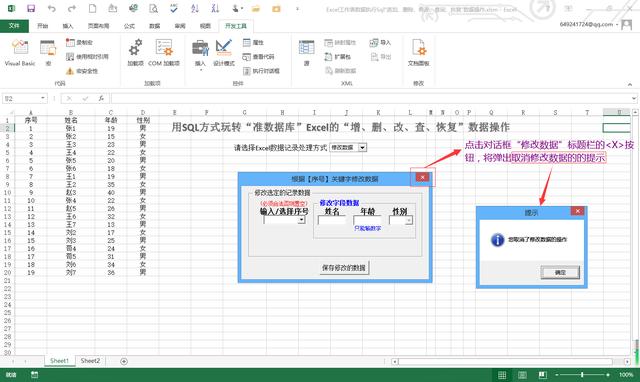The width and height of the screenshot is (640, 382).
Task: Click zoom out minus button
Action: pos(557,375)
